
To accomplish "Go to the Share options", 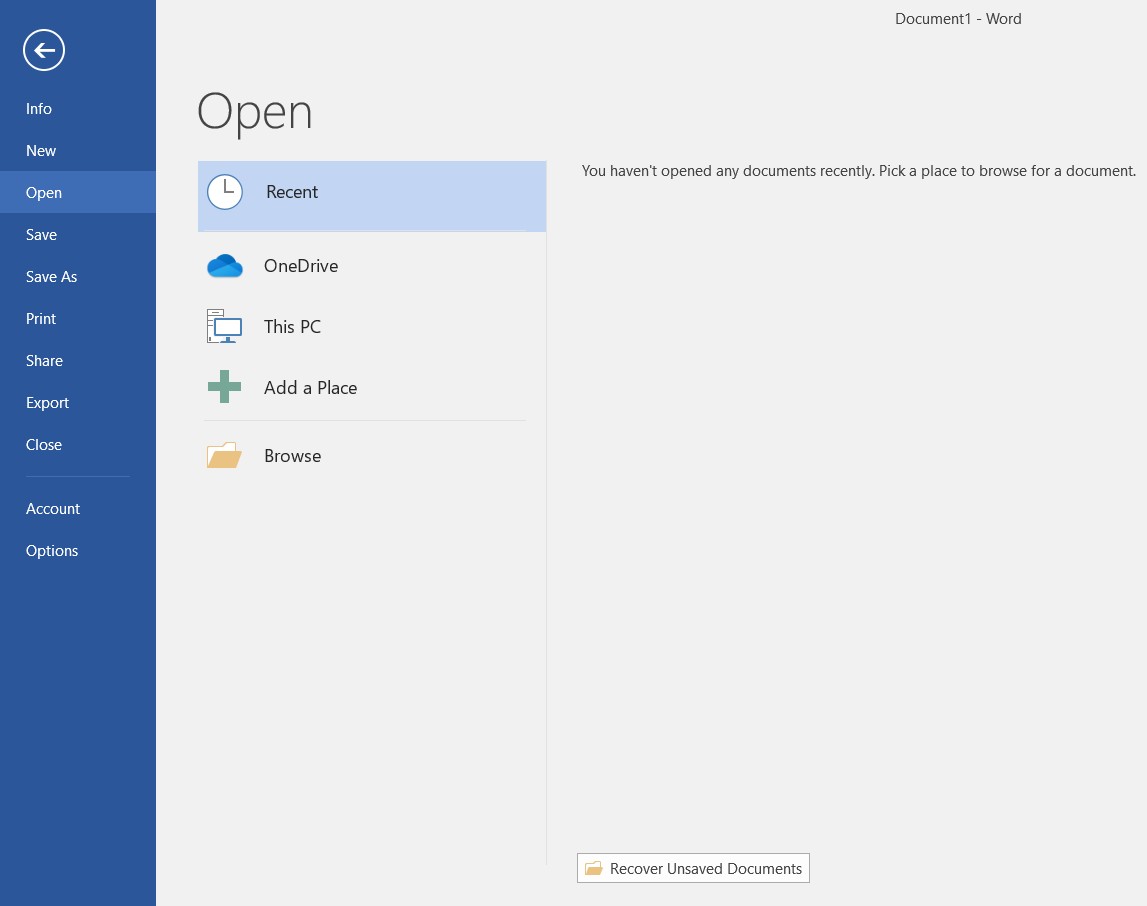I will [44, 360].
